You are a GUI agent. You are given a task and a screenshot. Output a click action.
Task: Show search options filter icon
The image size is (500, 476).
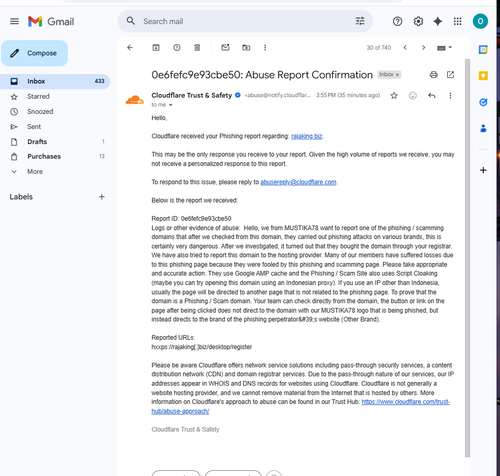pos(360,21)
